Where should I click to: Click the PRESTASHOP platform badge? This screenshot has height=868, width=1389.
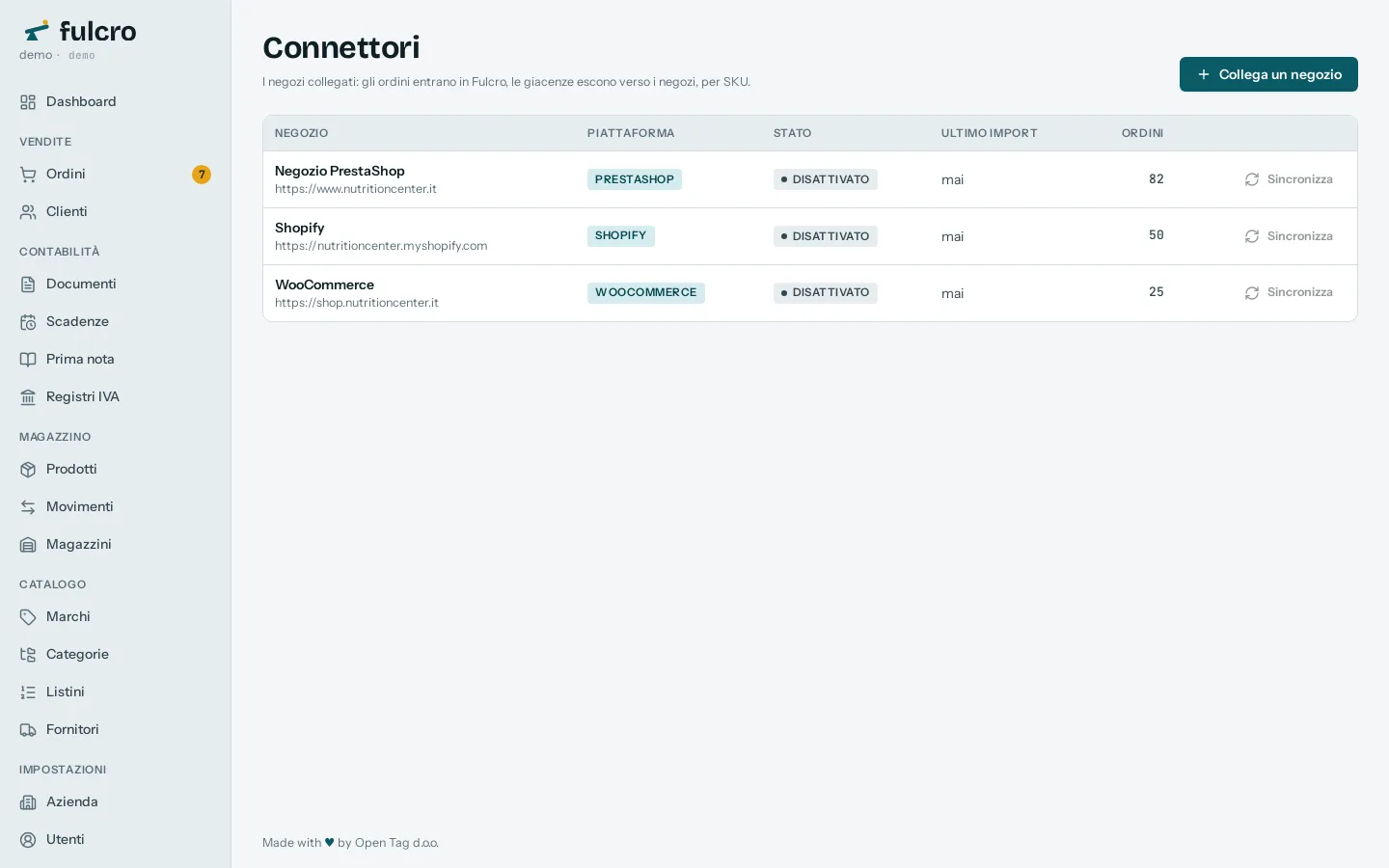(x=635, y=179)
